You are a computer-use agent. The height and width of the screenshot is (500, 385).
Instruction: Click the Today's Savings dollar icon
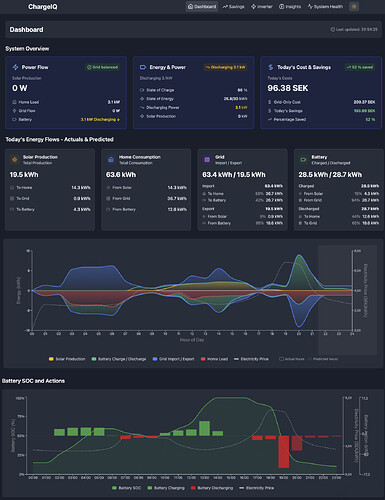[x=270, y=111]
